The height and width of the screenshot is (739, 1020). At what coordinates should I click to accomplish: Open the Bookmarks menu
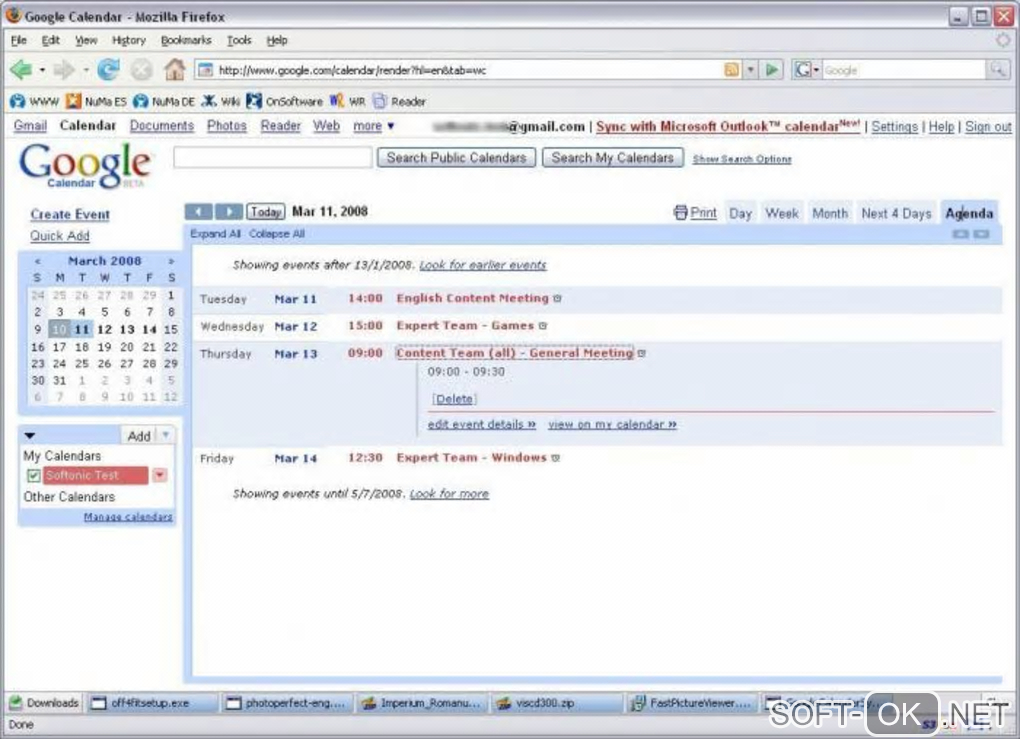(186, 40)
